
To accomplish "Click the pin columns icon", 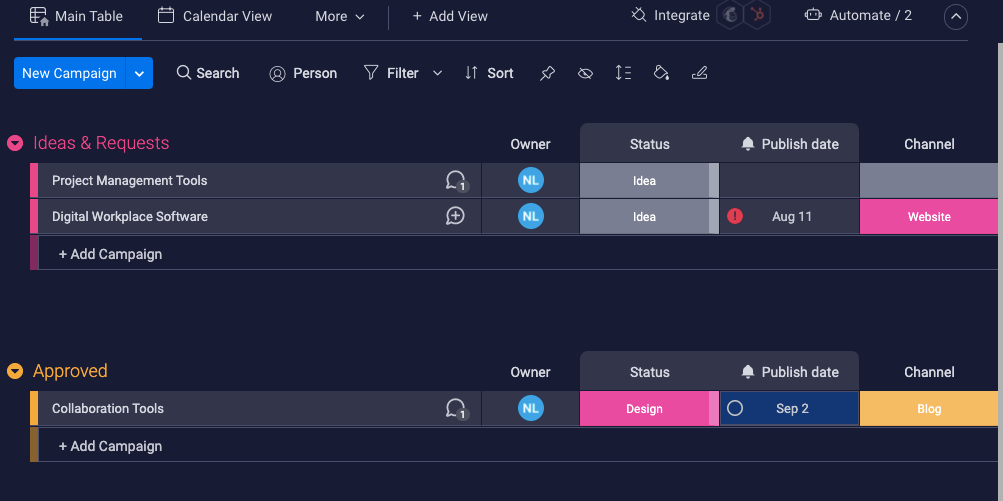I will click(547, 73).
